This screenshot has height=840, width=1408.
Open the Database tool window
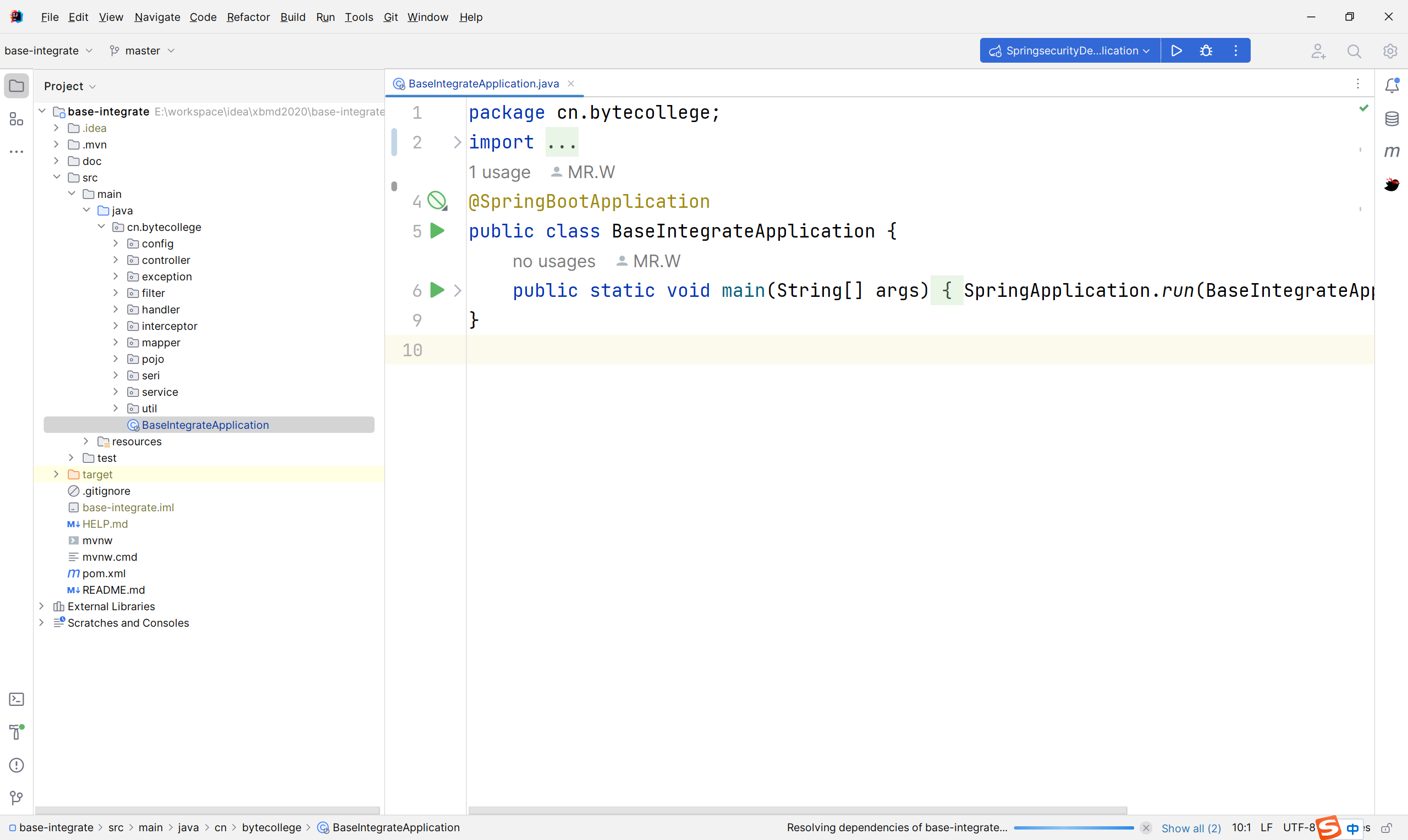click(x=1391, y=119)
